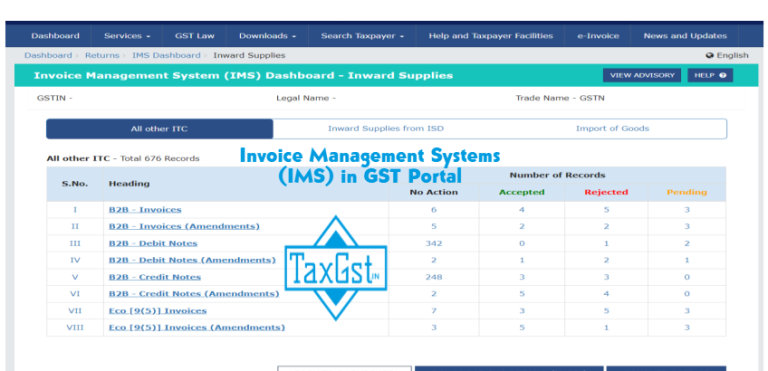Screen dimensions: 768x371
Task: Open B2B - Debit Notes (Amendments) link
Action: 192,260
